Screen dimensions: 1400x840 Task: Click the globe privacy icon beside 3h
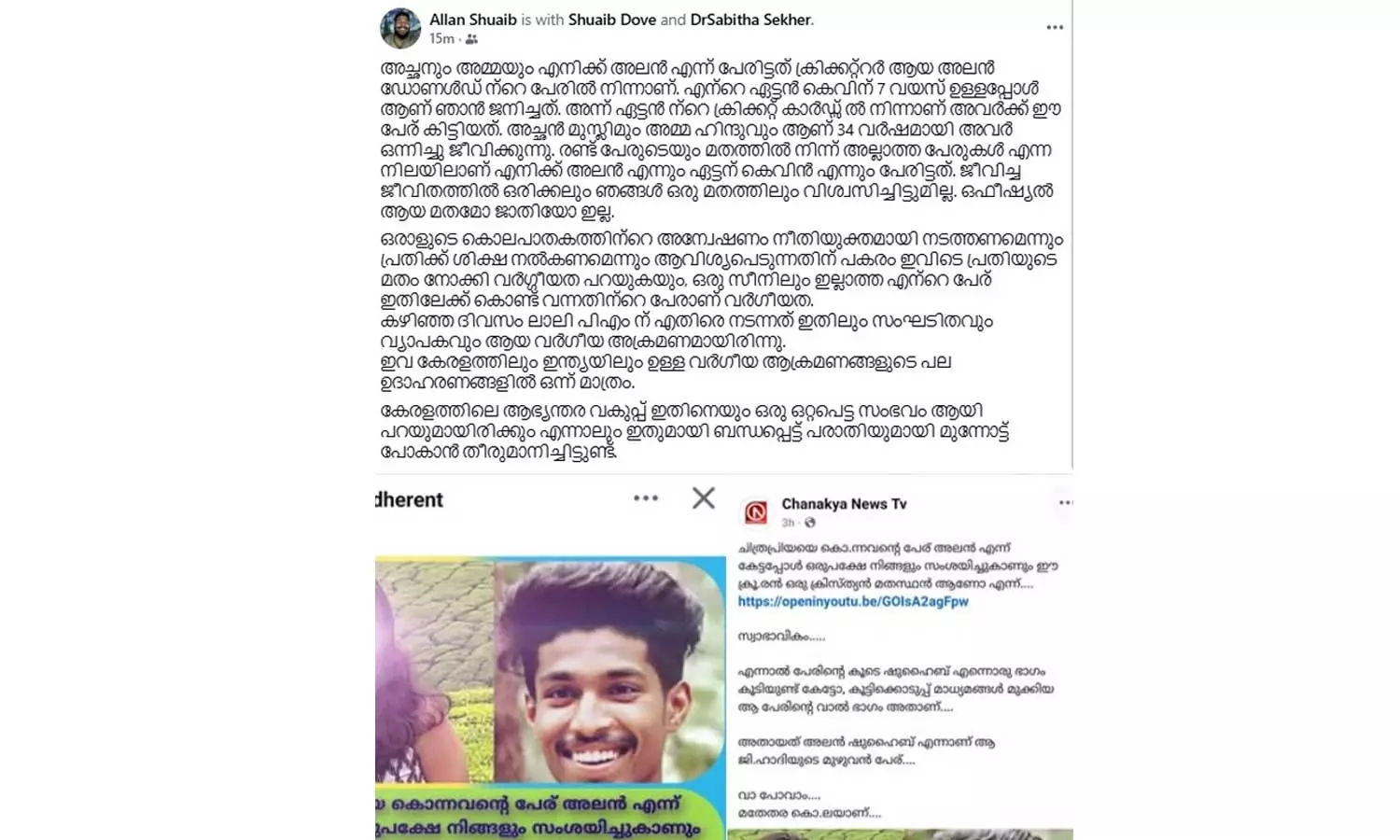(x=809, y=523)
